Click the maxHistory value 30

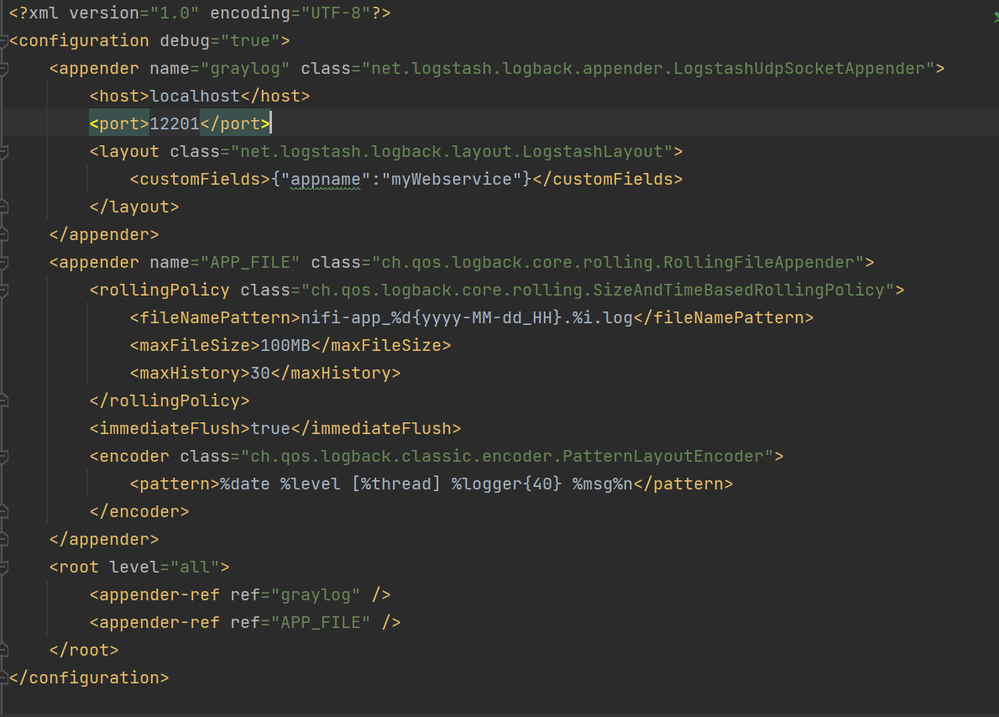tap(260, 373)
